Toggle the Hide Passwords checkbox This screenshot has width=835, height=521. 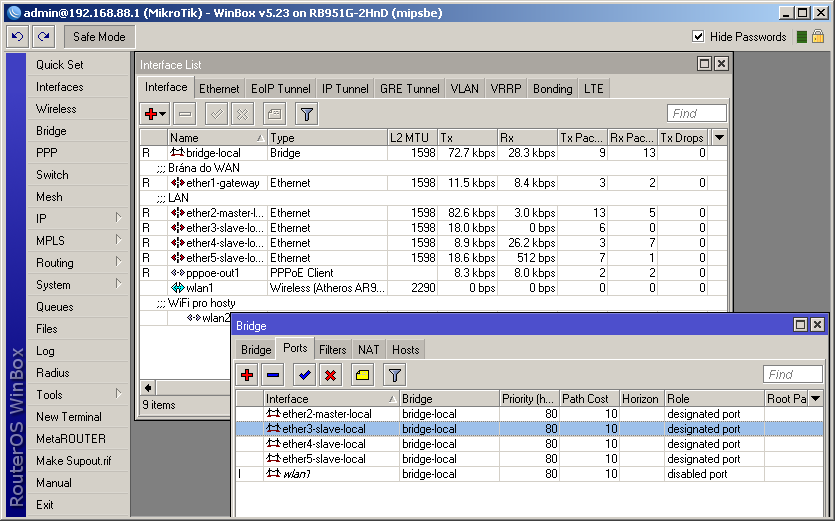point(698,36)
